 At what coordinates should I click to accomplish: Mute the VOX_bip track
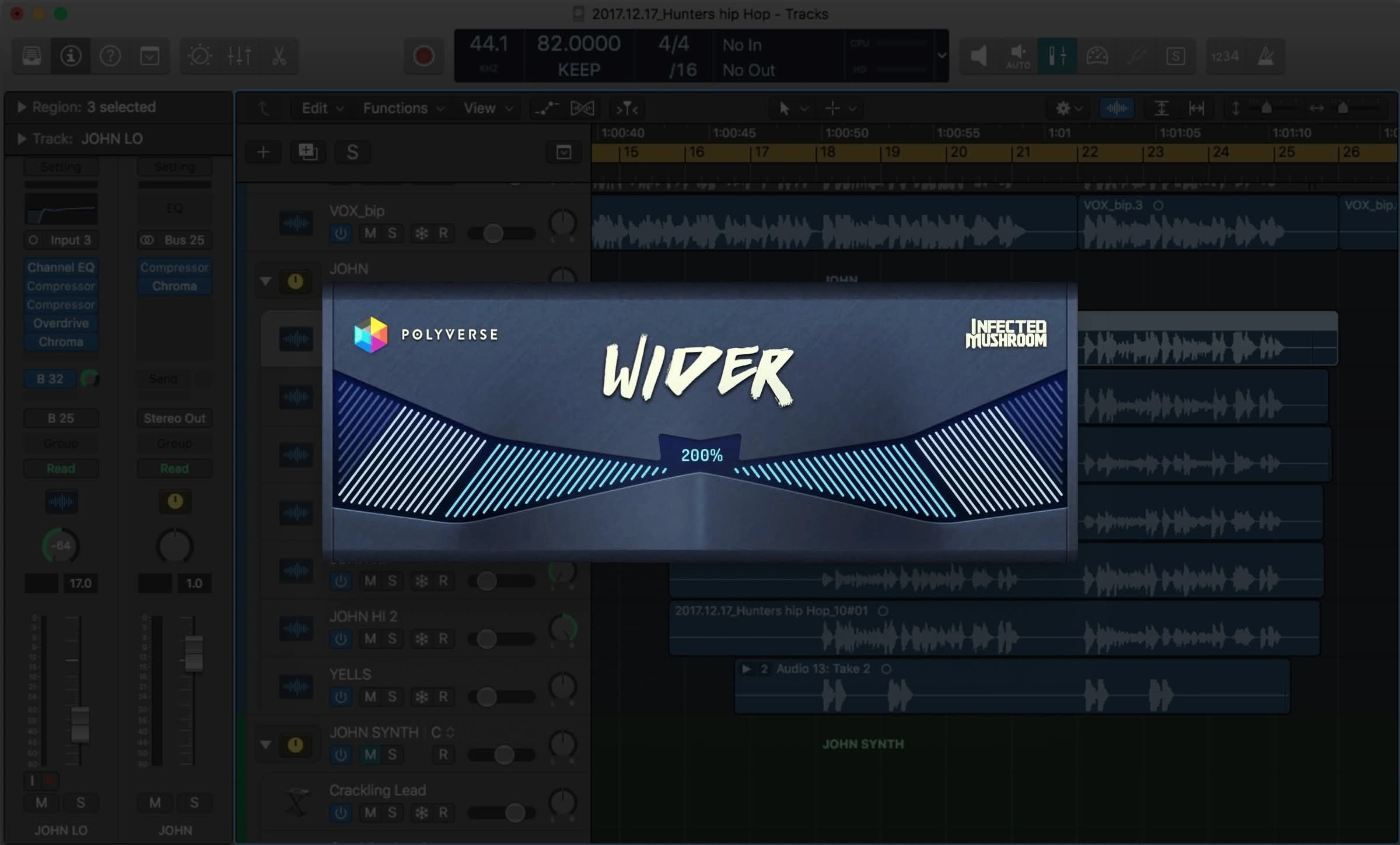[370, 233]
